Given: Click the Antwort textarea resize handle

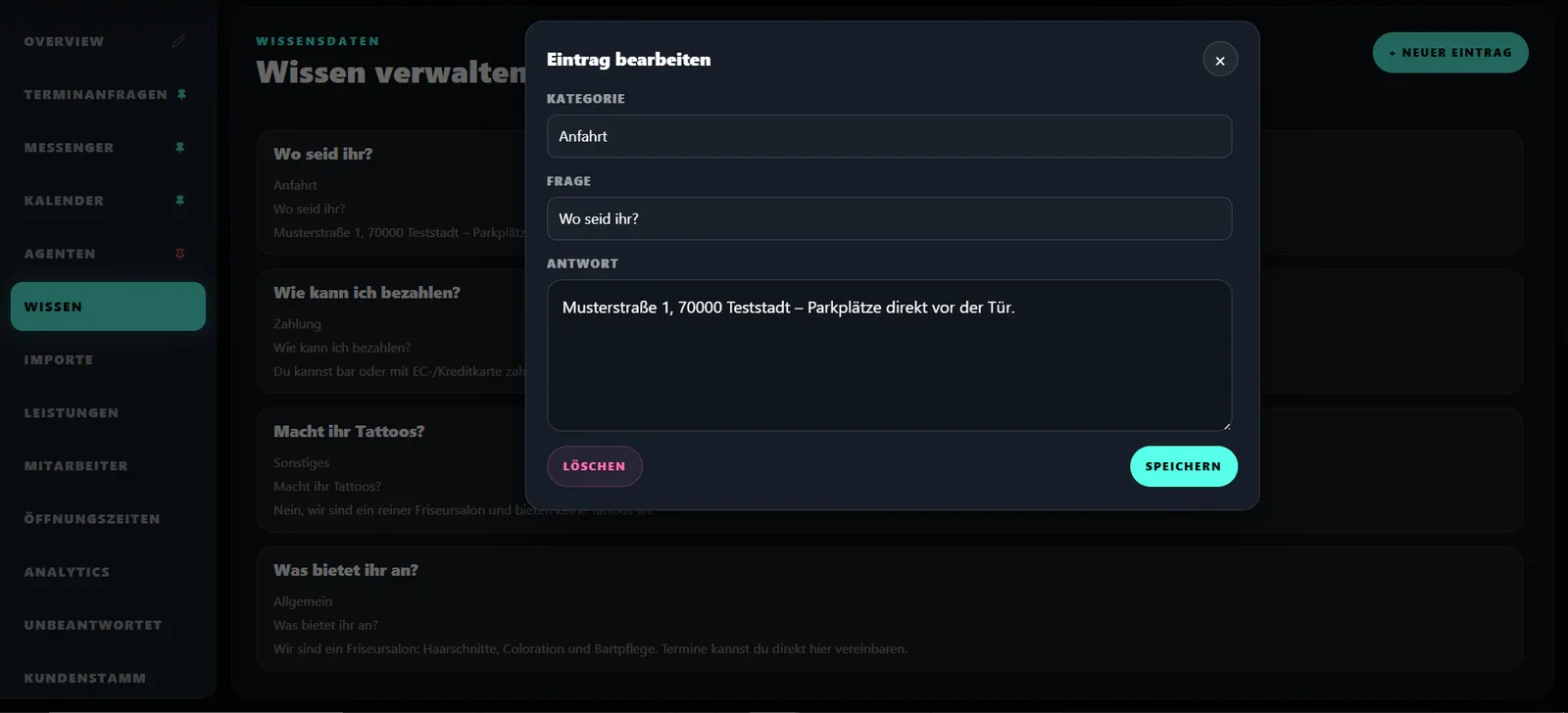Looking at the screenshot, I should (1226, 425).
